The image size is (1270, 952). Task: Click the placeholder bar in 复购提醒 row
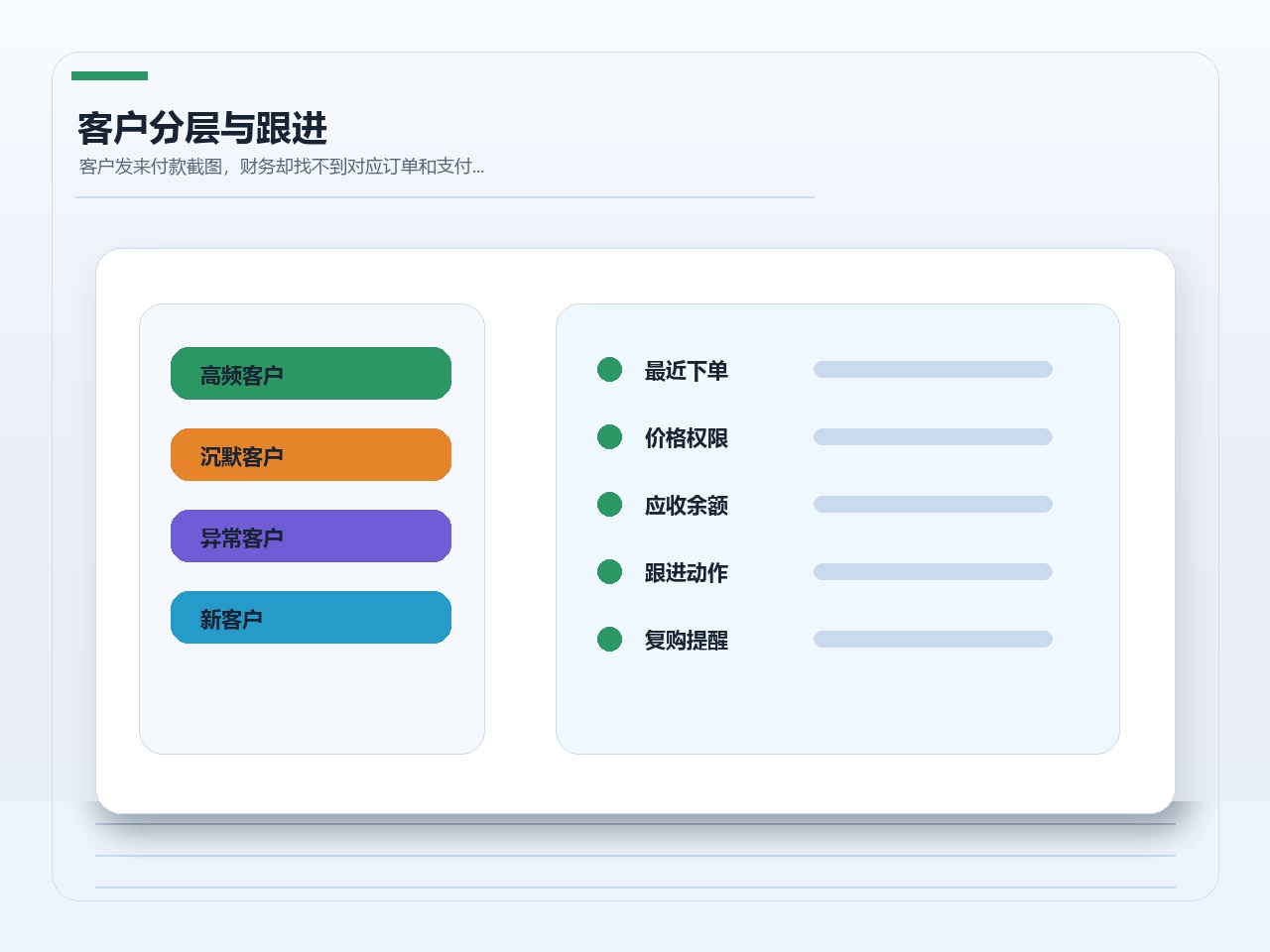tap(933, 640)
